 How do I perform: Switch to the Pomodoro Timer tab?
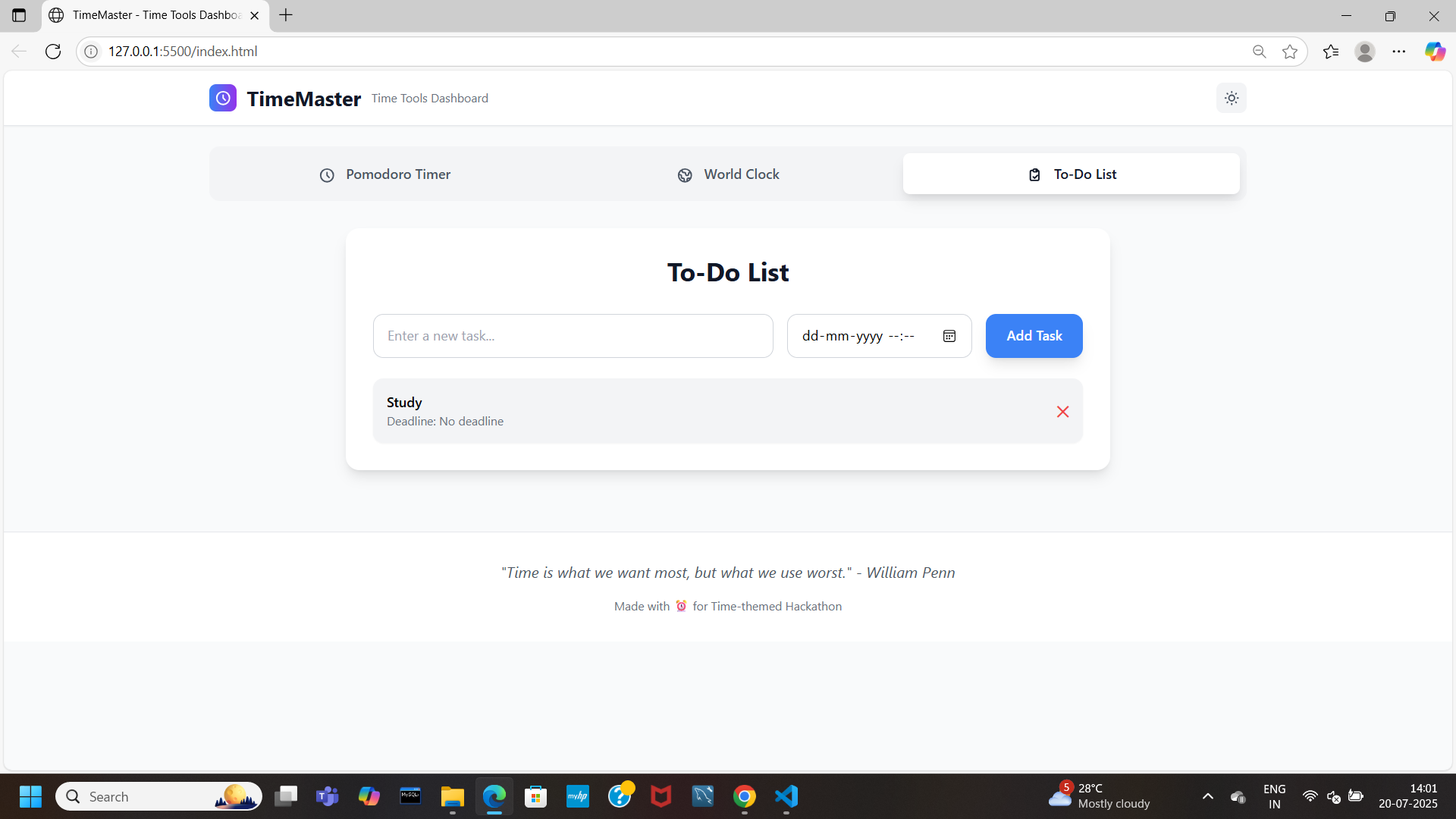click(384, 174)
